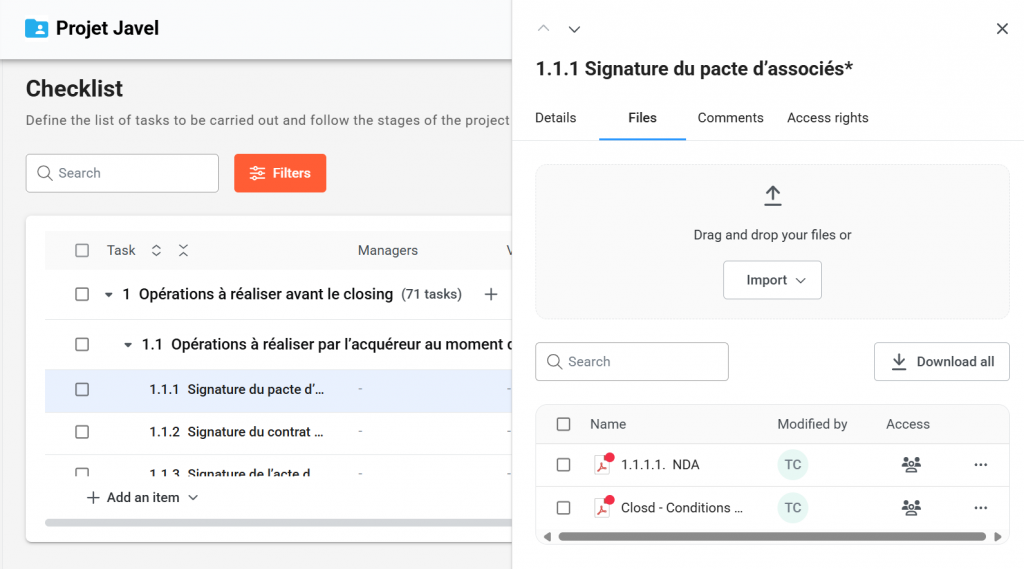Screen dimensions: 1024x569
Task: Select the 1.1.2 Signature du contrat checkbox
Action: pyautogui.click(x=82, y=432)
